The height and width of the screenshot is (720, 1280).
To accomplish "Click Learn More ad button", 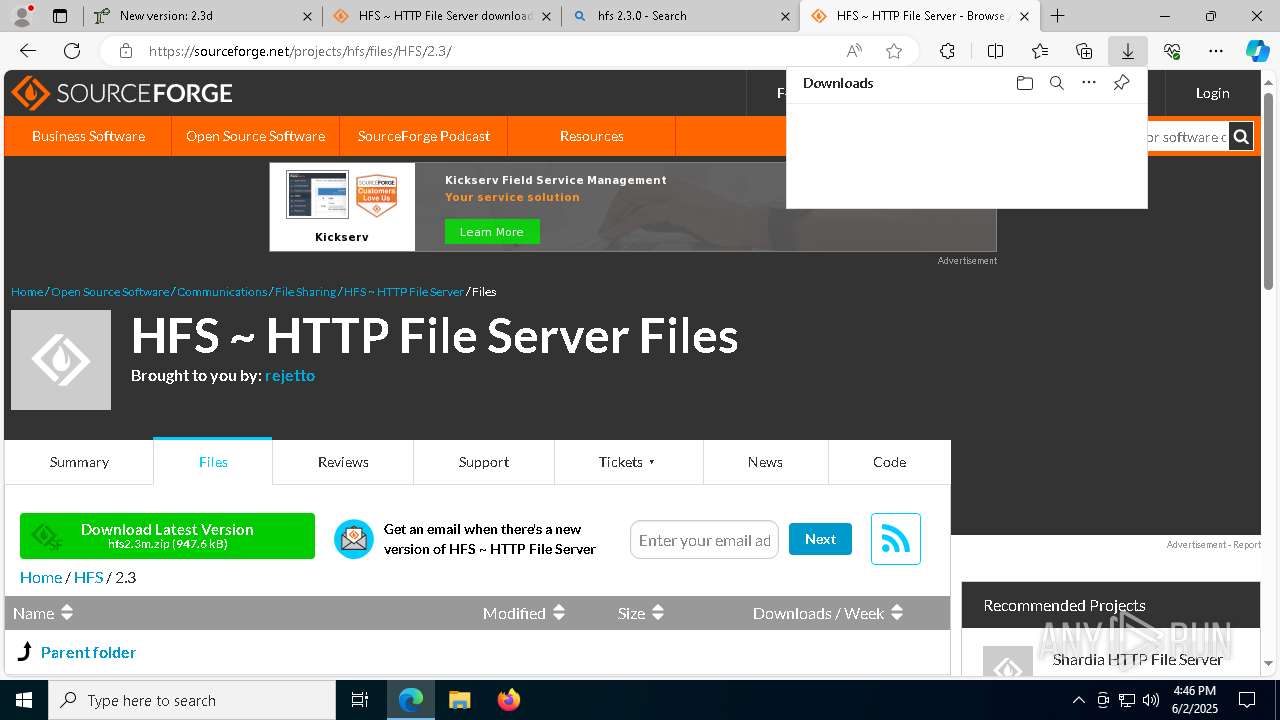I will pyautogui.click(x=491, y=232).
